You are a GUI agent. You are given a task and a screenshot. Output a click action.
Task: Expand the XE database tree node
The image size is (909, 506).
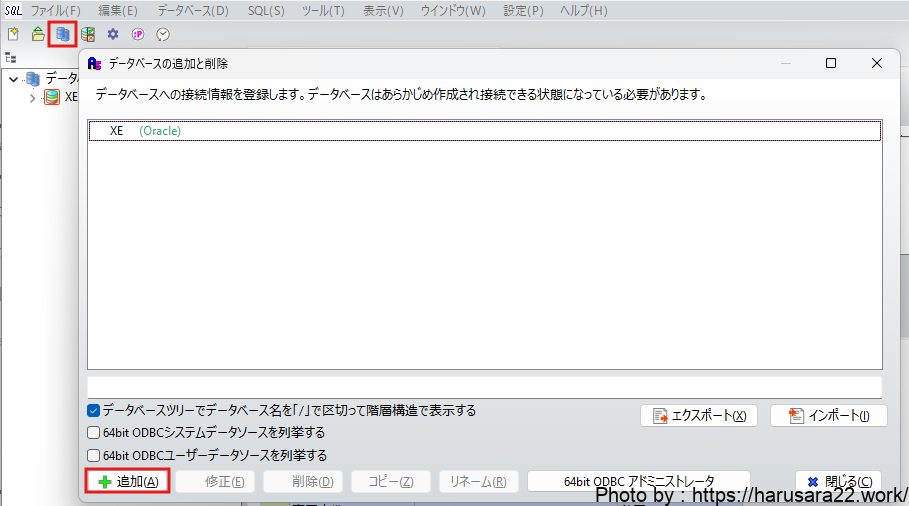[x=33, y=98]
